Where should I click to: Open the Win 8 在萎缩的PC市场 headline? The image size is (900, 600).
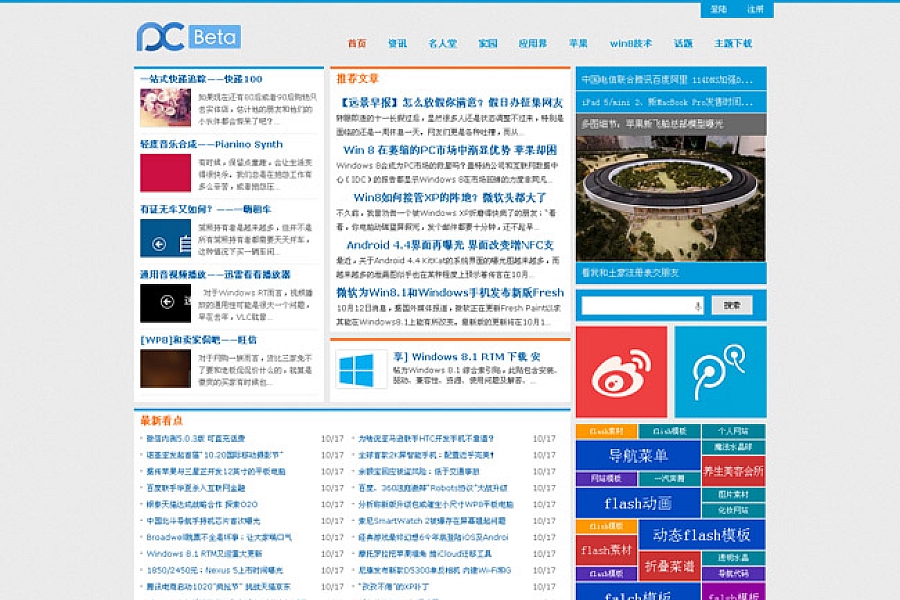tap(450, 150)
